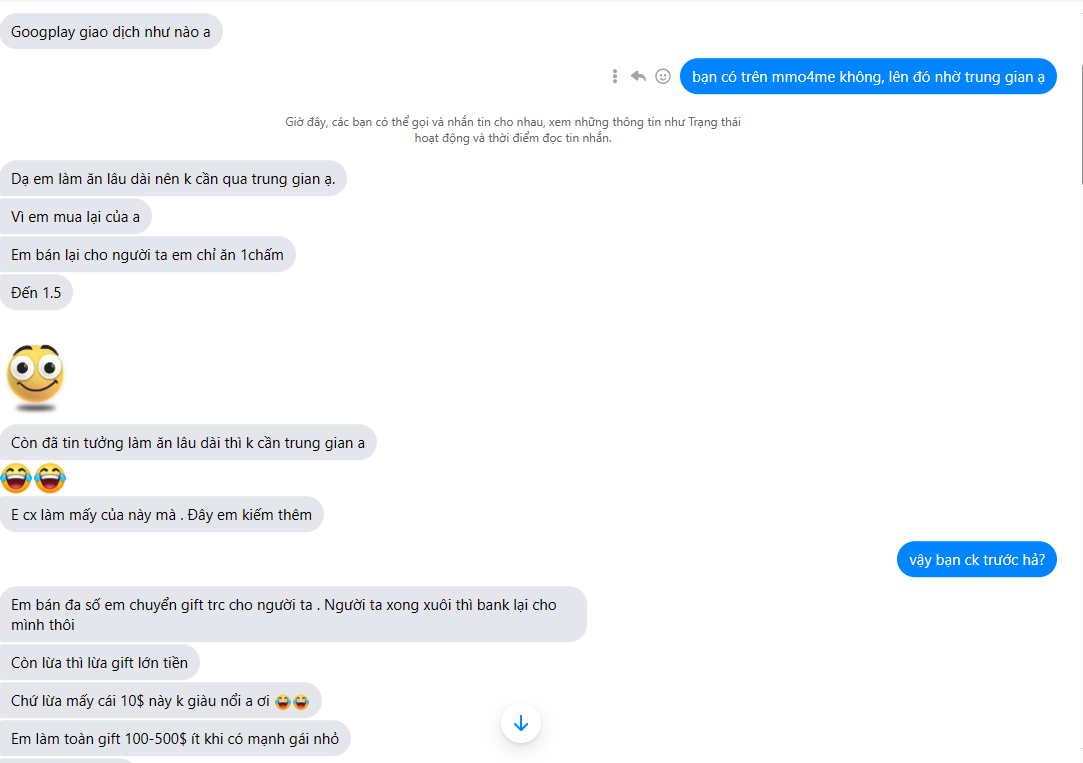Select the "Googplay giao dịch như nào a" message
The height and width of the screenshot is (763, 1083).
click(x=110, y=32)
